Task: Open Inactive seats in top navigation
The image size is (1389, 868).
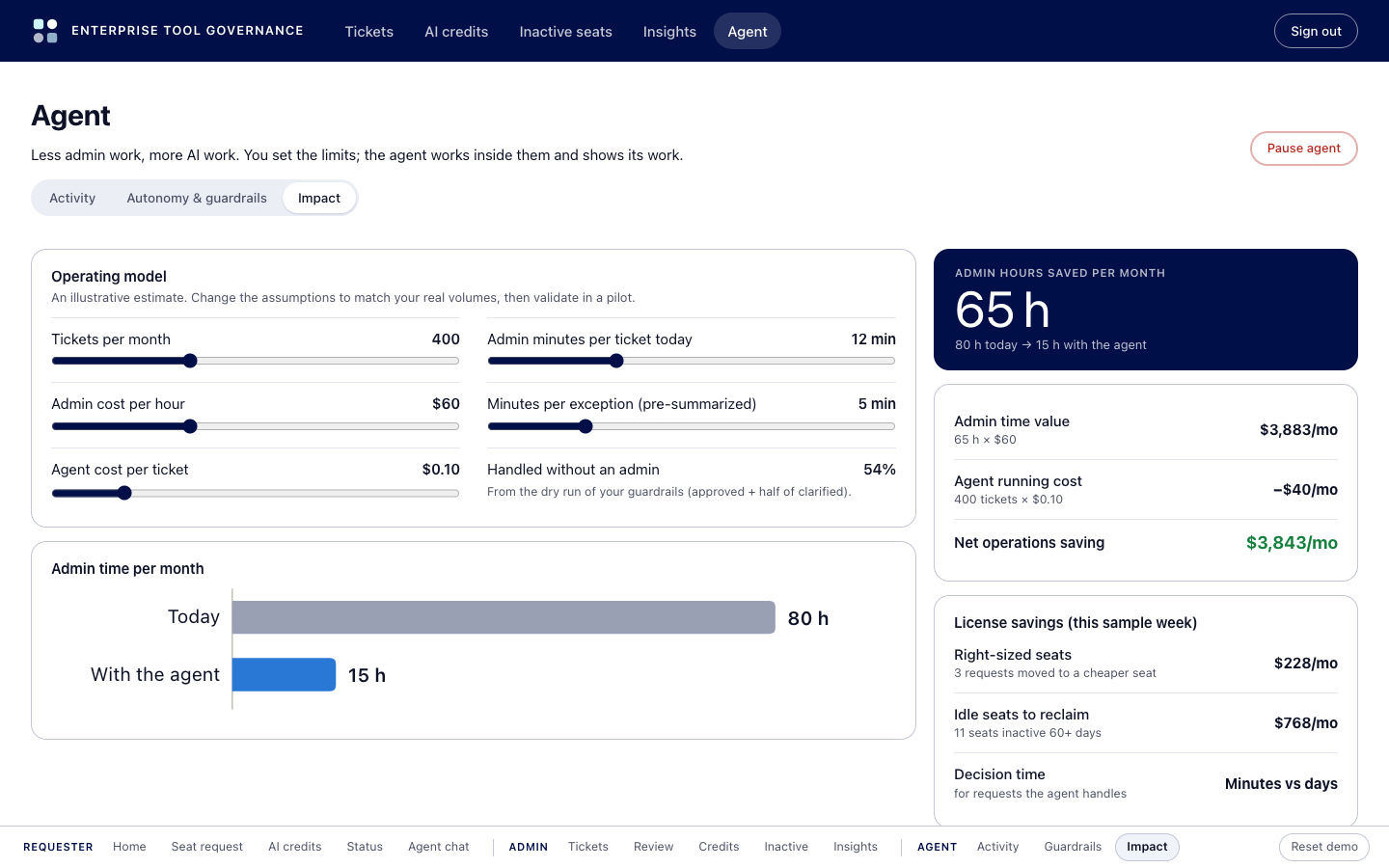Action: coord(565,31)
